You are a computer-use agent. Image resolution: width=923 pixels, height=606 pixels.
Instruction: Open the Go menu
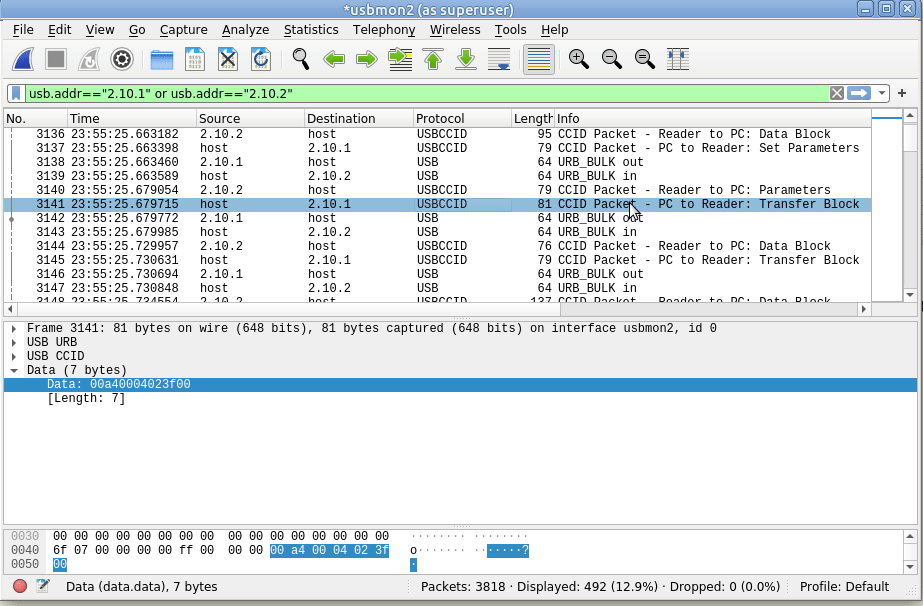(137, 29)
